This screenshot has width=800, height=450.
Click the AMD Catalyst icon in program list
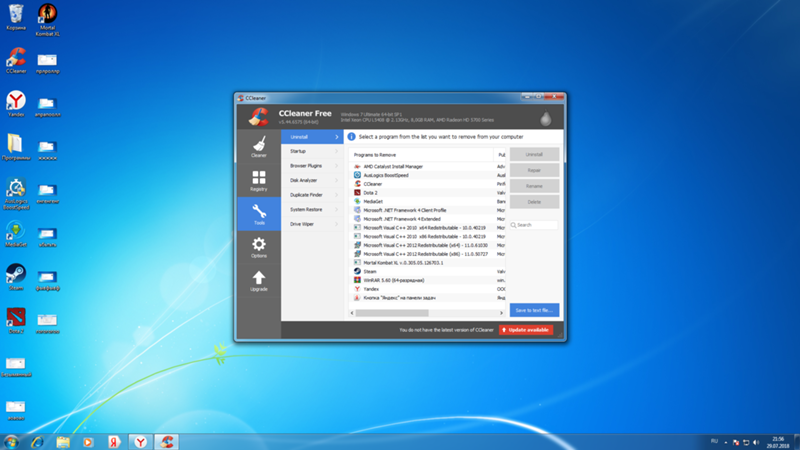[x=357, y=166]
